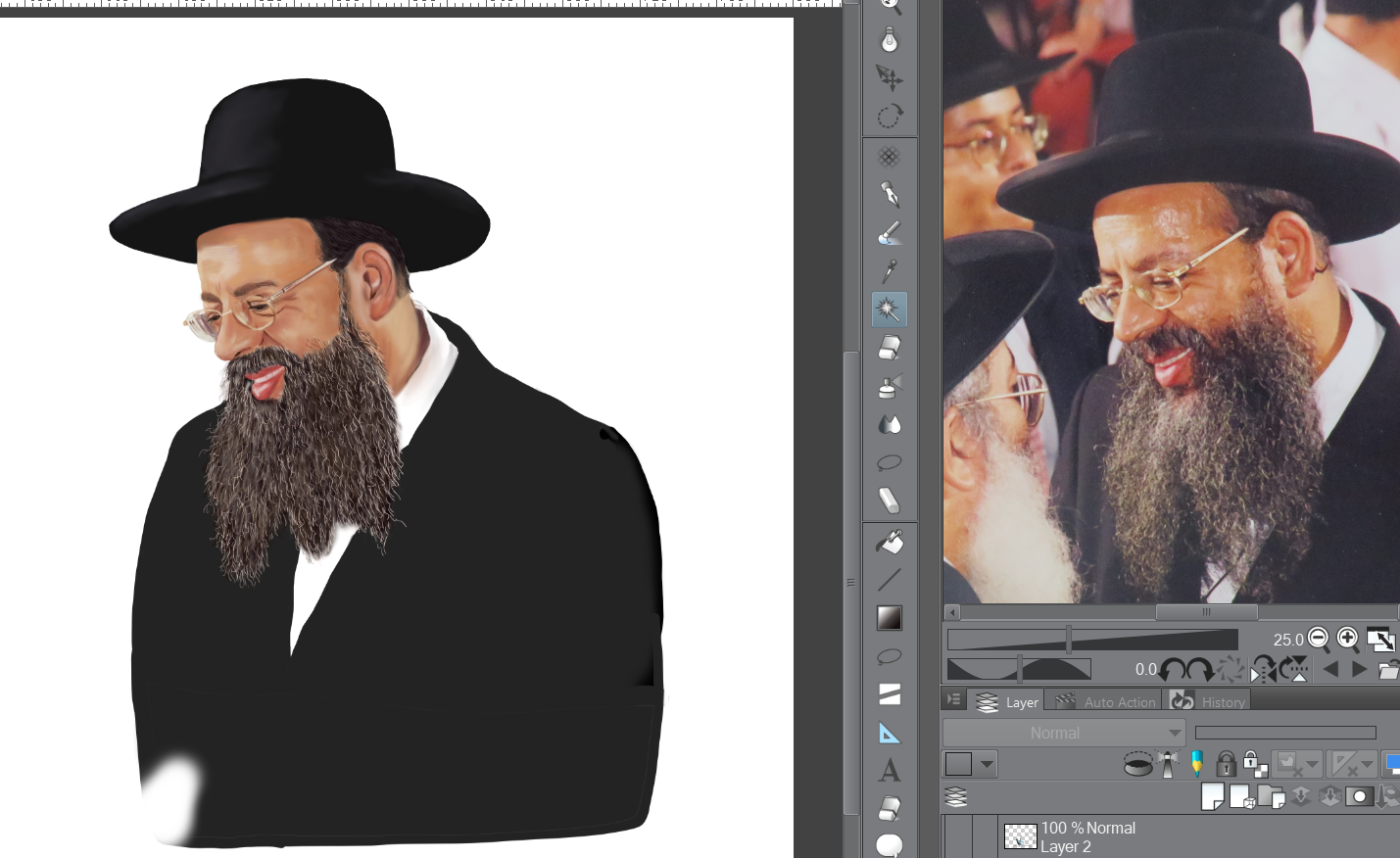Go to the previous reference image

1330,670
